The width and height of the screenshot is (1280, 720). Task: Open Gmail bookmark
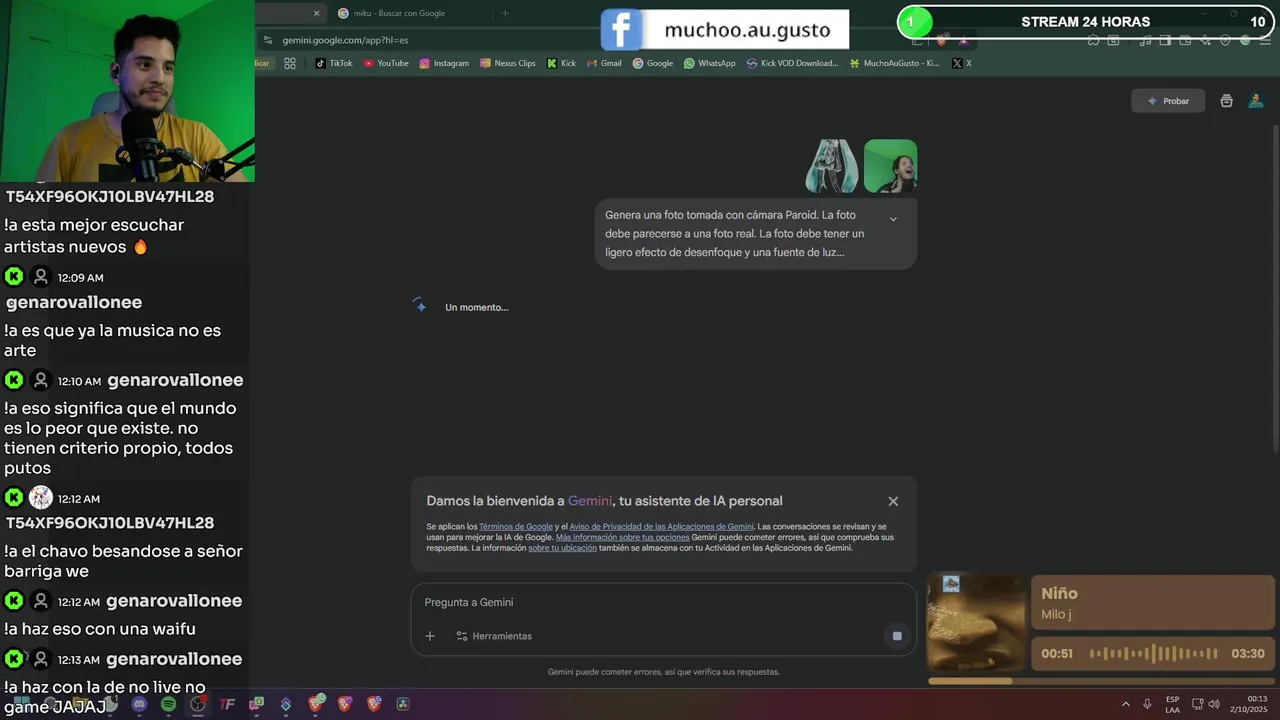pos(604,63)
